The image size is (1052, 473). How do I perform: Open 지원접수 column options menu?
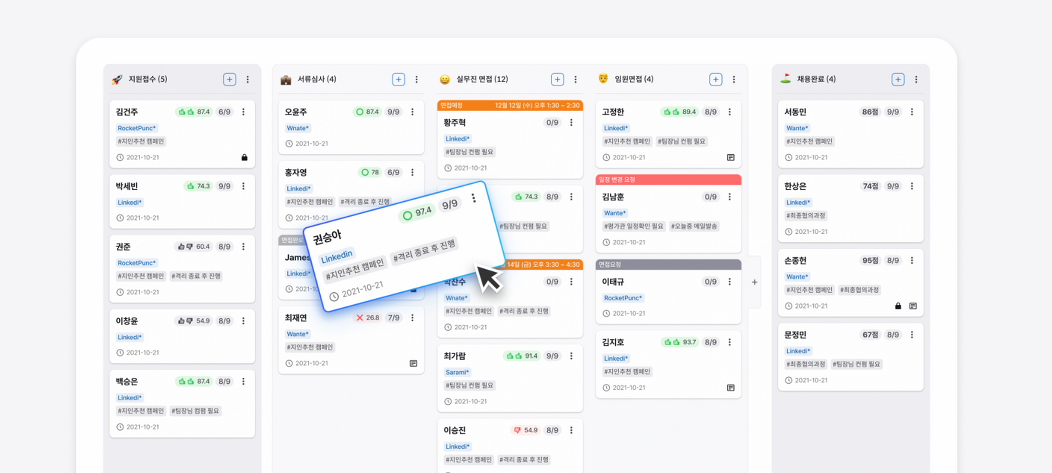click(x=247, y=79)
